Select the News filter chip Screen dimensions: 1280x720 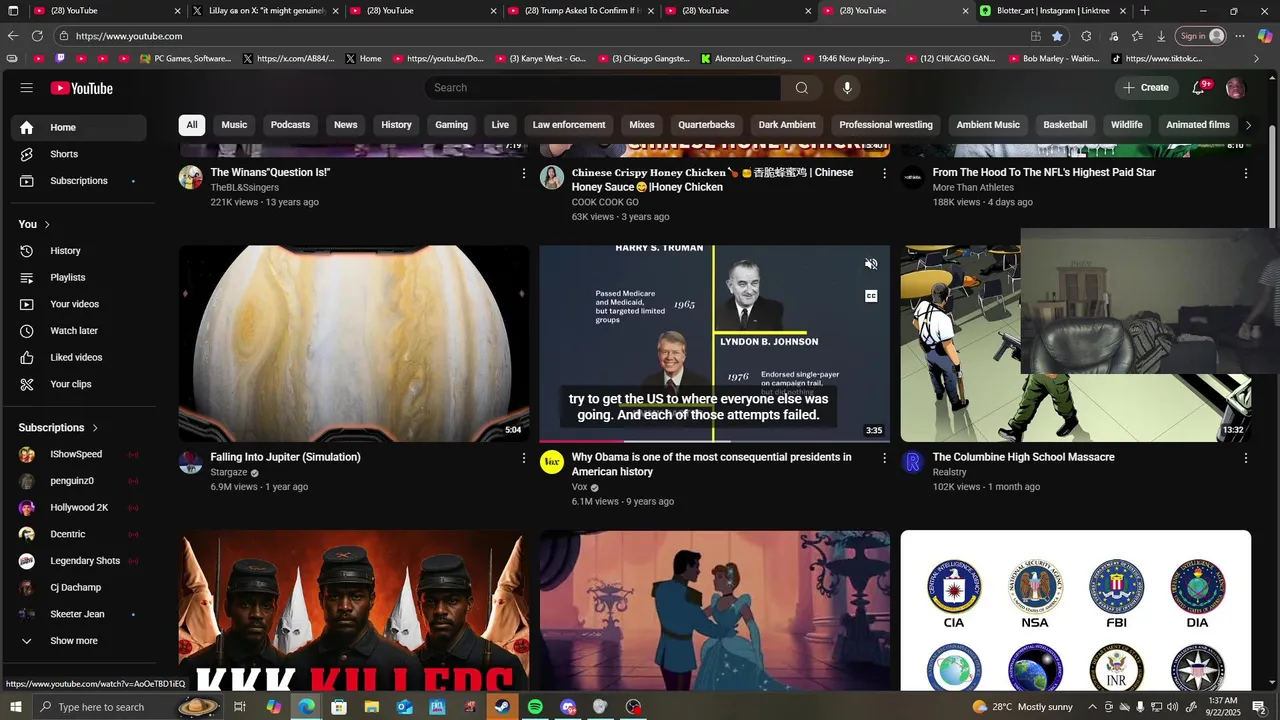[345, 125]
